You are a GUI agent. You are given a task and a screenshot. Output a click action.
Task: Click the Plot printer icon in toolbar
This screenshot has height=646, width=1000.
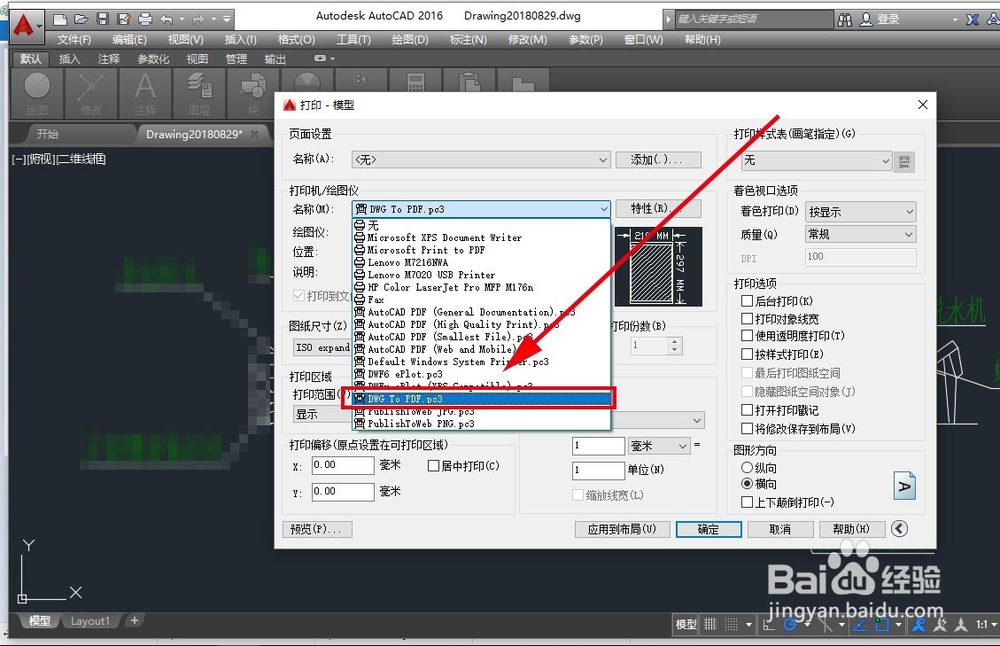pyautogui.click(x=145, y=19)
